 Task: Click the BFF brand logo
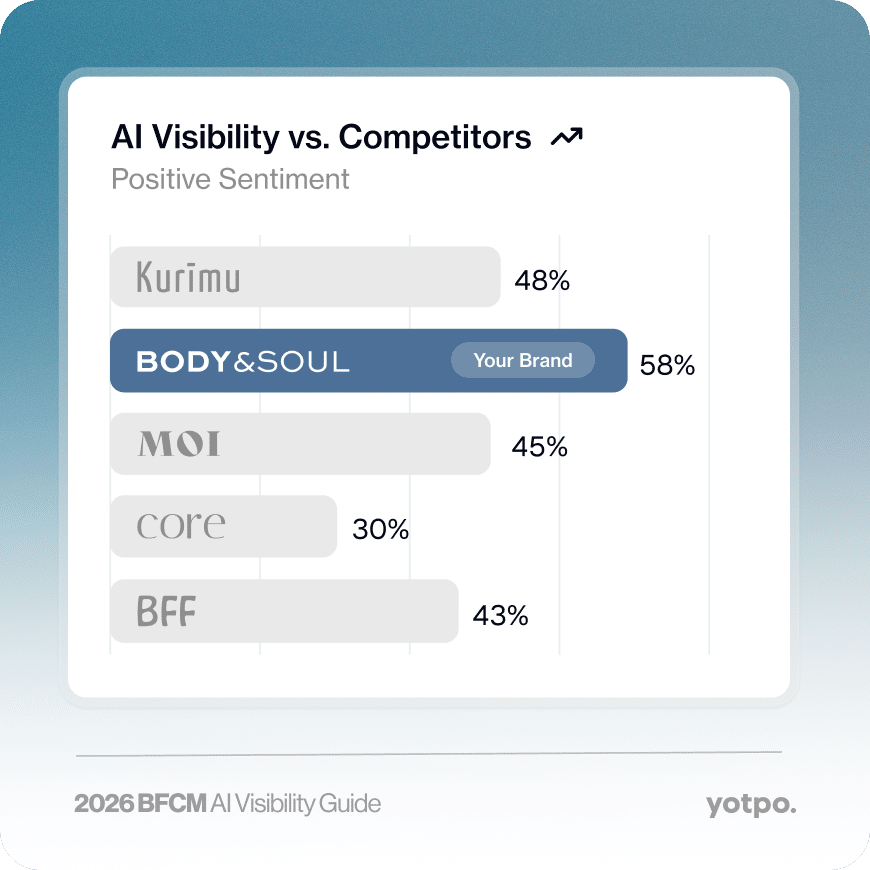click(x=166, y=611)
